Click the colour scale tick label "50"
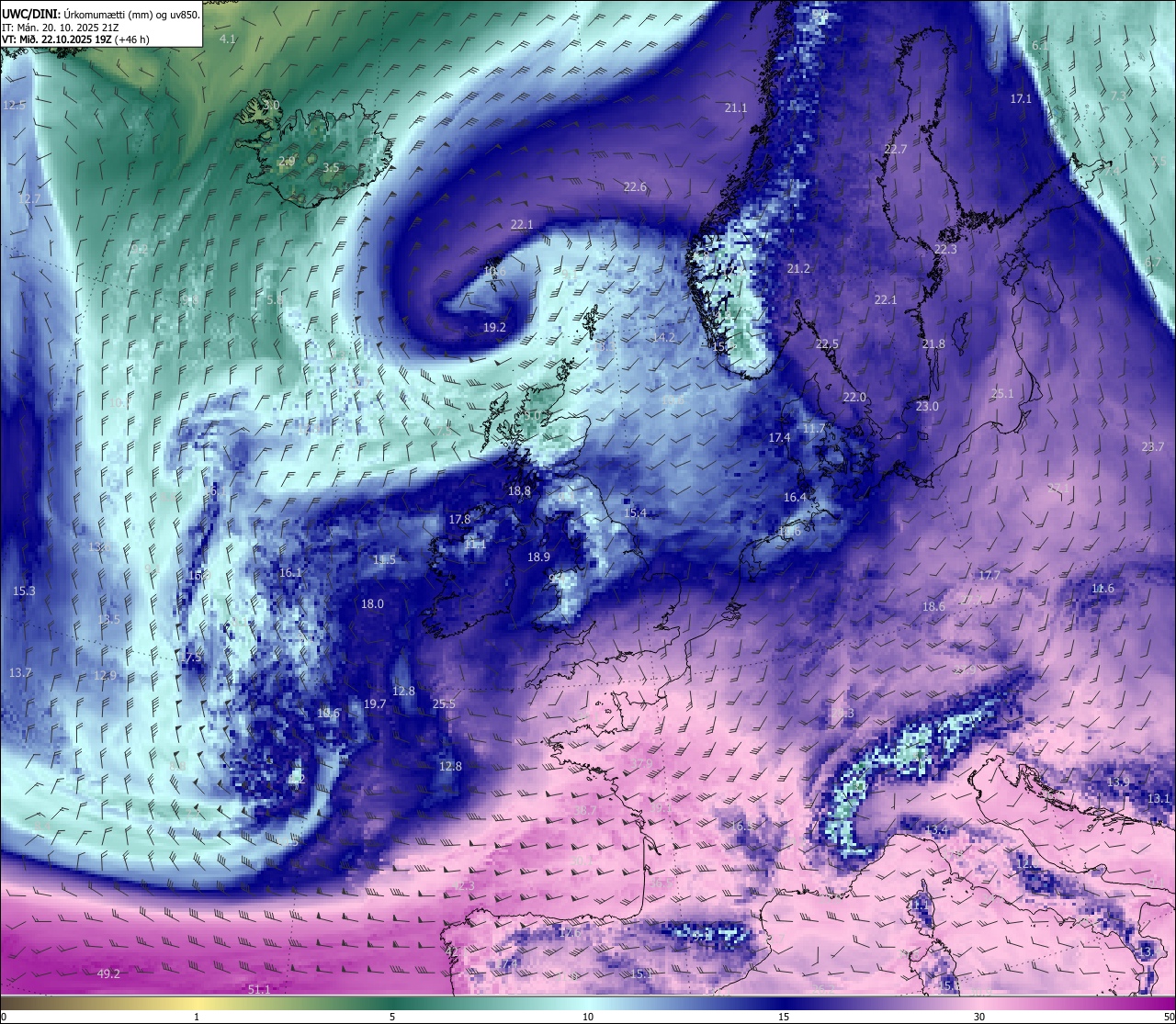This screenshot has height=1024, width=1176. (x=1168, y=1016)
